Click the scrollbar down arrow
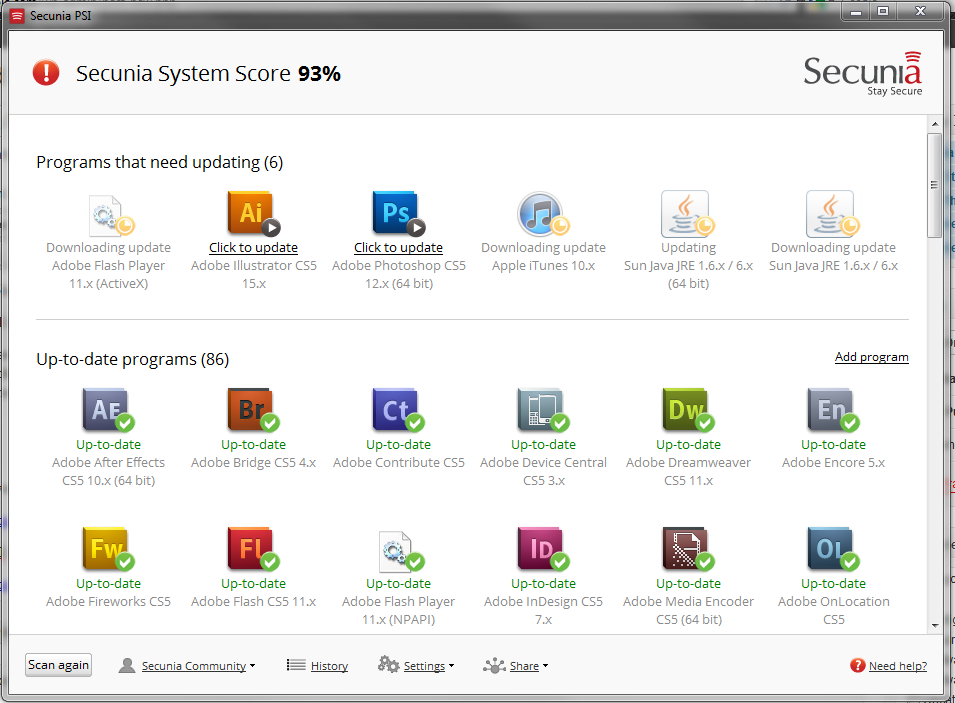The image size is (955, 703). pyautogui.click(x=935, y=626)
